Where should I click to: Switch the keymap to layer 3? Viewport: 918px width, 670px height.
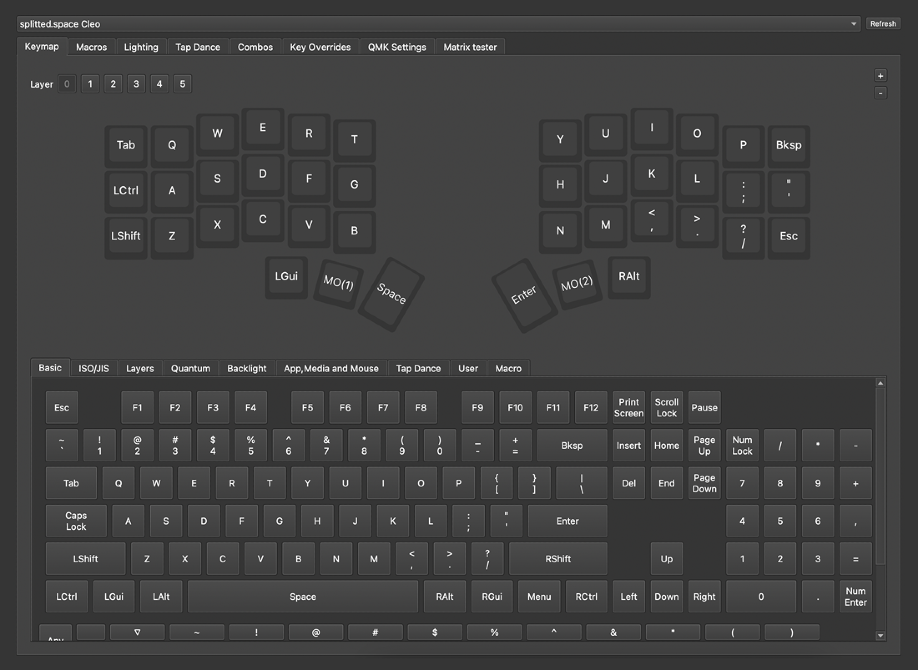click(136, 85)
